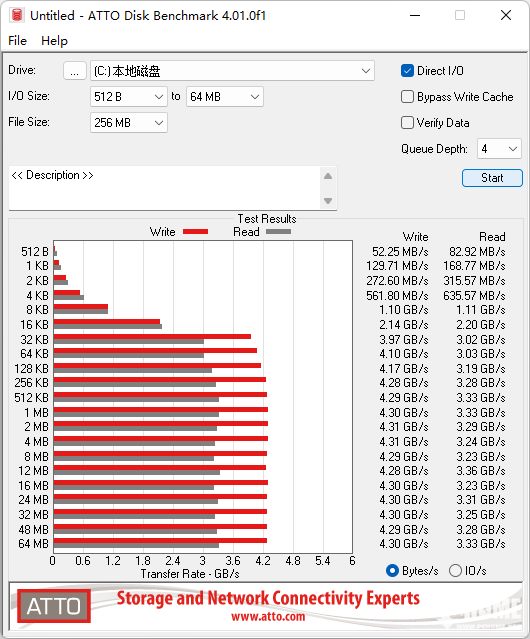Click the 12 MB row label in chart
The height and width of the screenshot is (639, 530).
[x=33, y=471]
